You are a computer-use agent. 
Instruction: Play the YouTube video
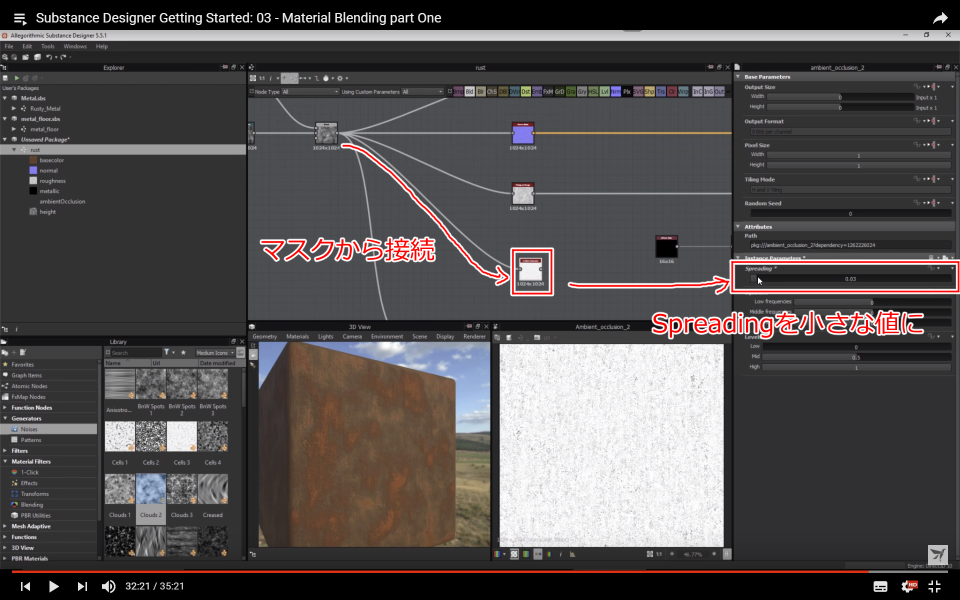point(53,587)
